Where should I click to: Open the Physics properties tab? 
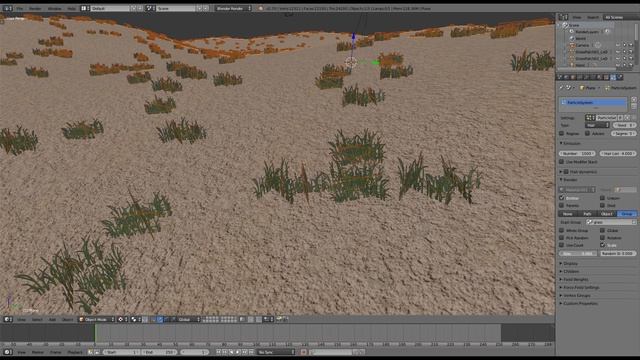tap(620, 77)
